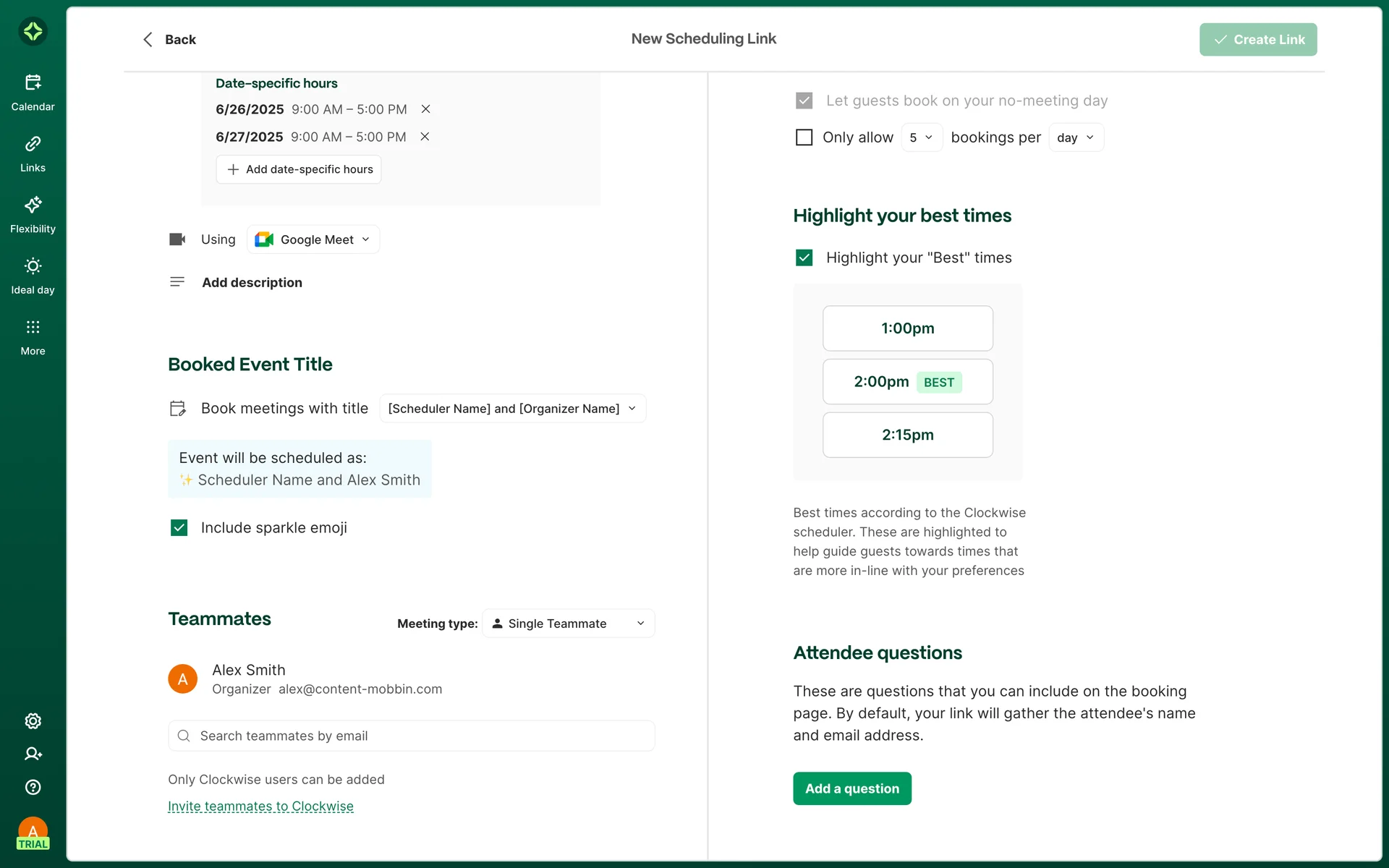Disable Highlight your "Best" times

pos(804,258)
